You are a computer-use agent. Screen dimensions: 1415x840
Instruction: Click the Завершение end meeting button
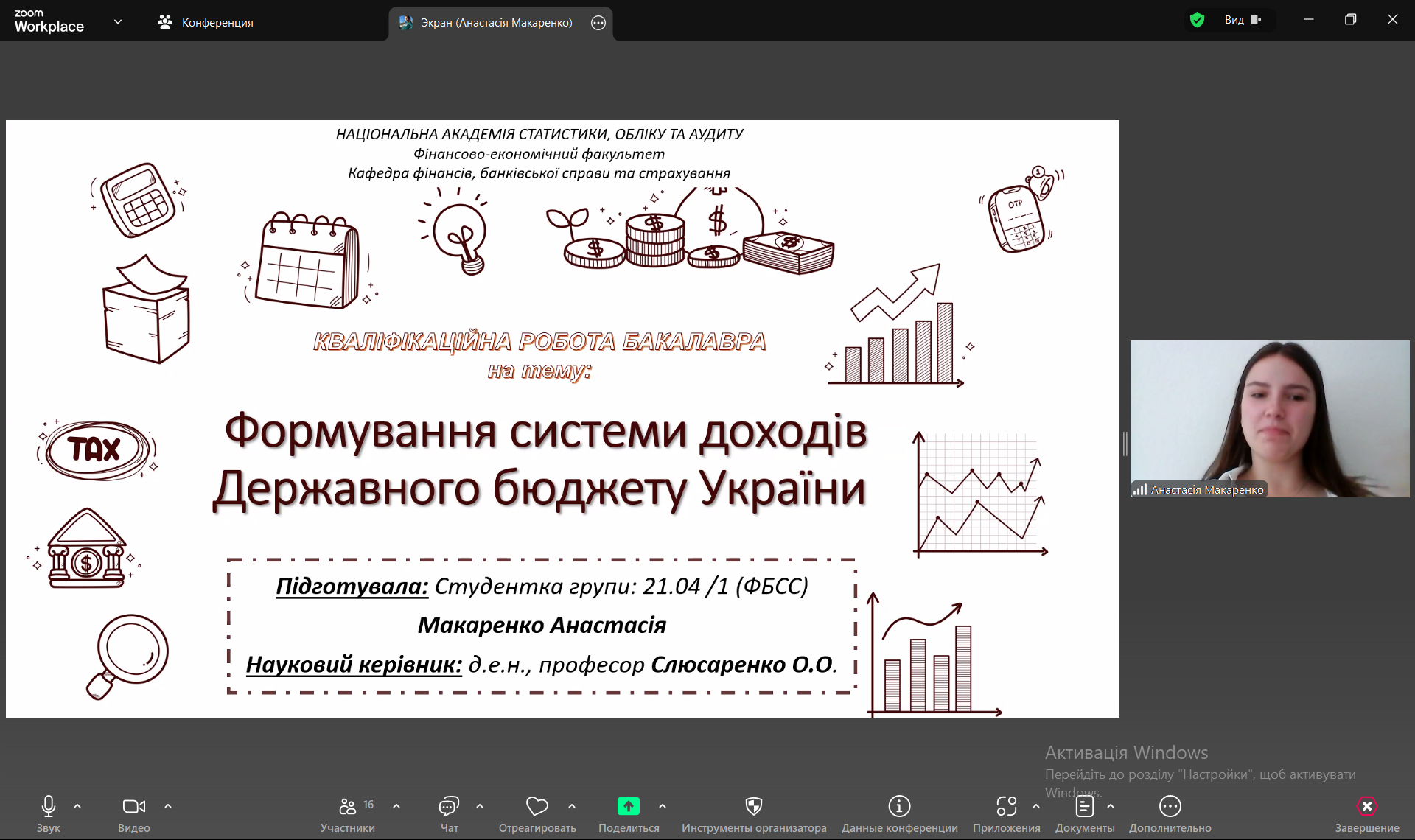click(1366, 806)
